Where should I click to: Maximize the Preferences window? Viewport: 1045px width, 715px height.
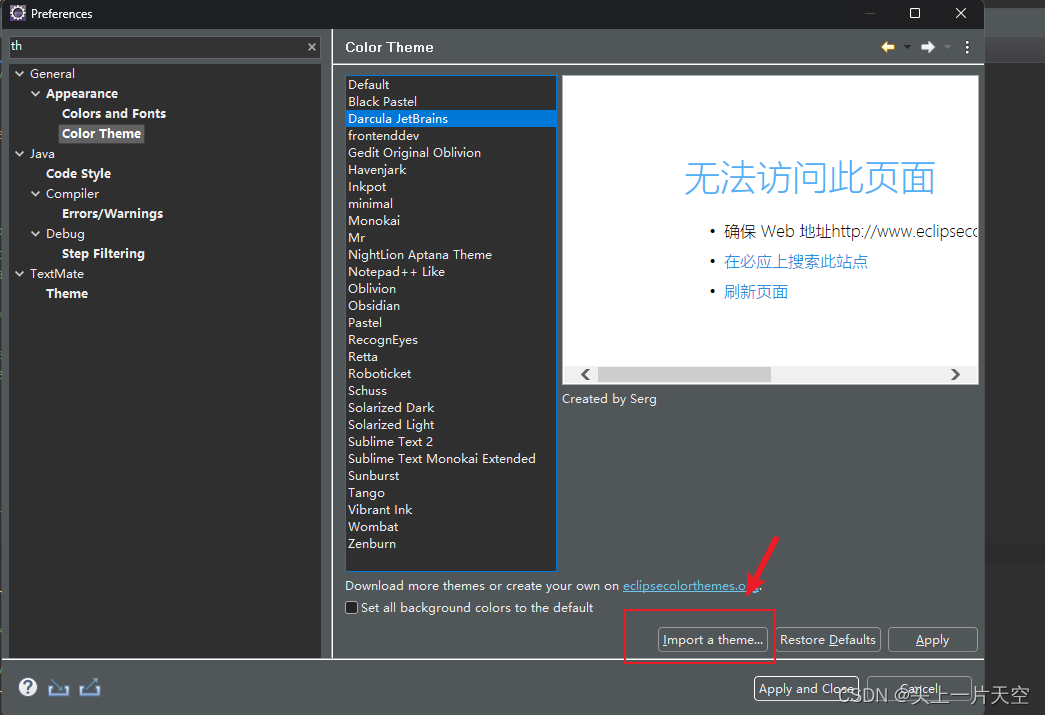[915, 13]
